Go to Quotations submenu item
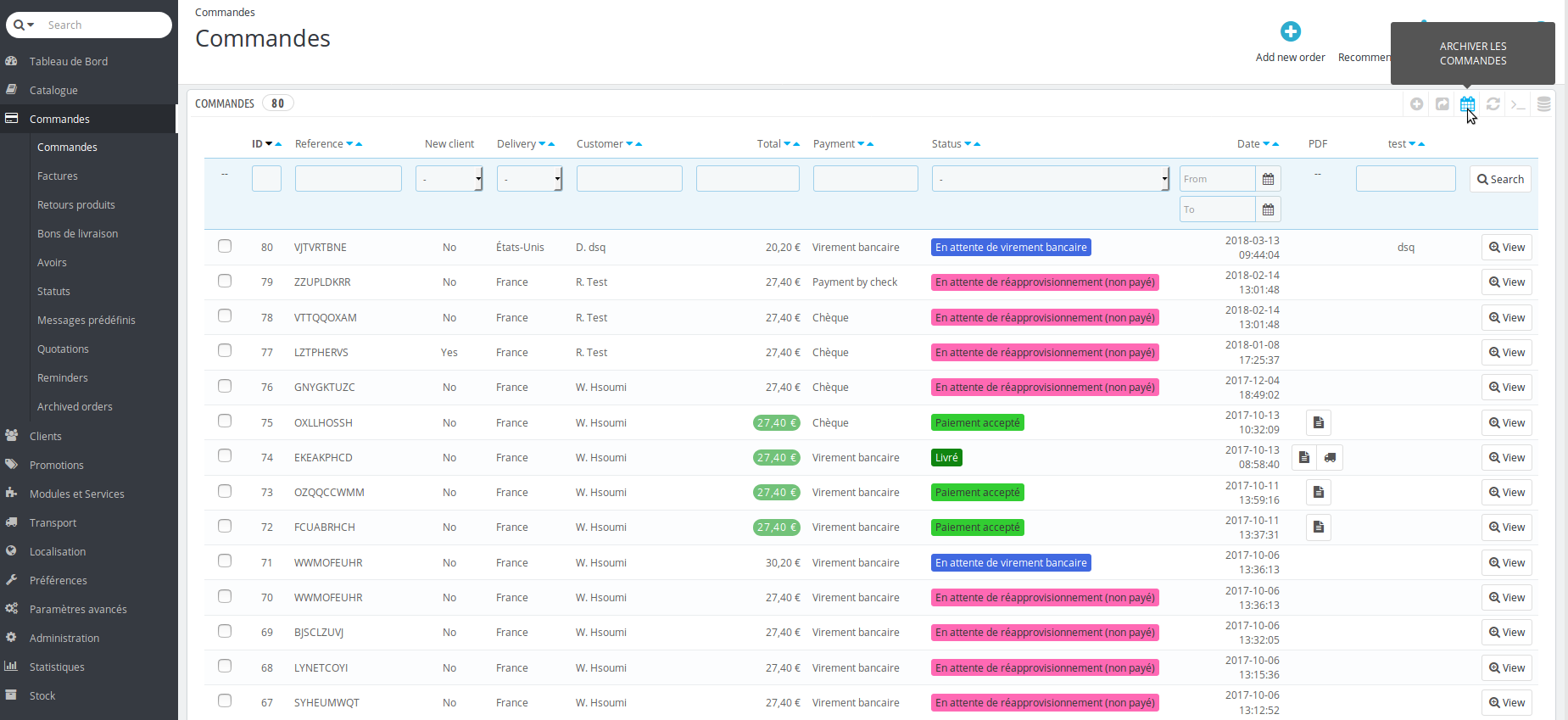 pos(63,349)
